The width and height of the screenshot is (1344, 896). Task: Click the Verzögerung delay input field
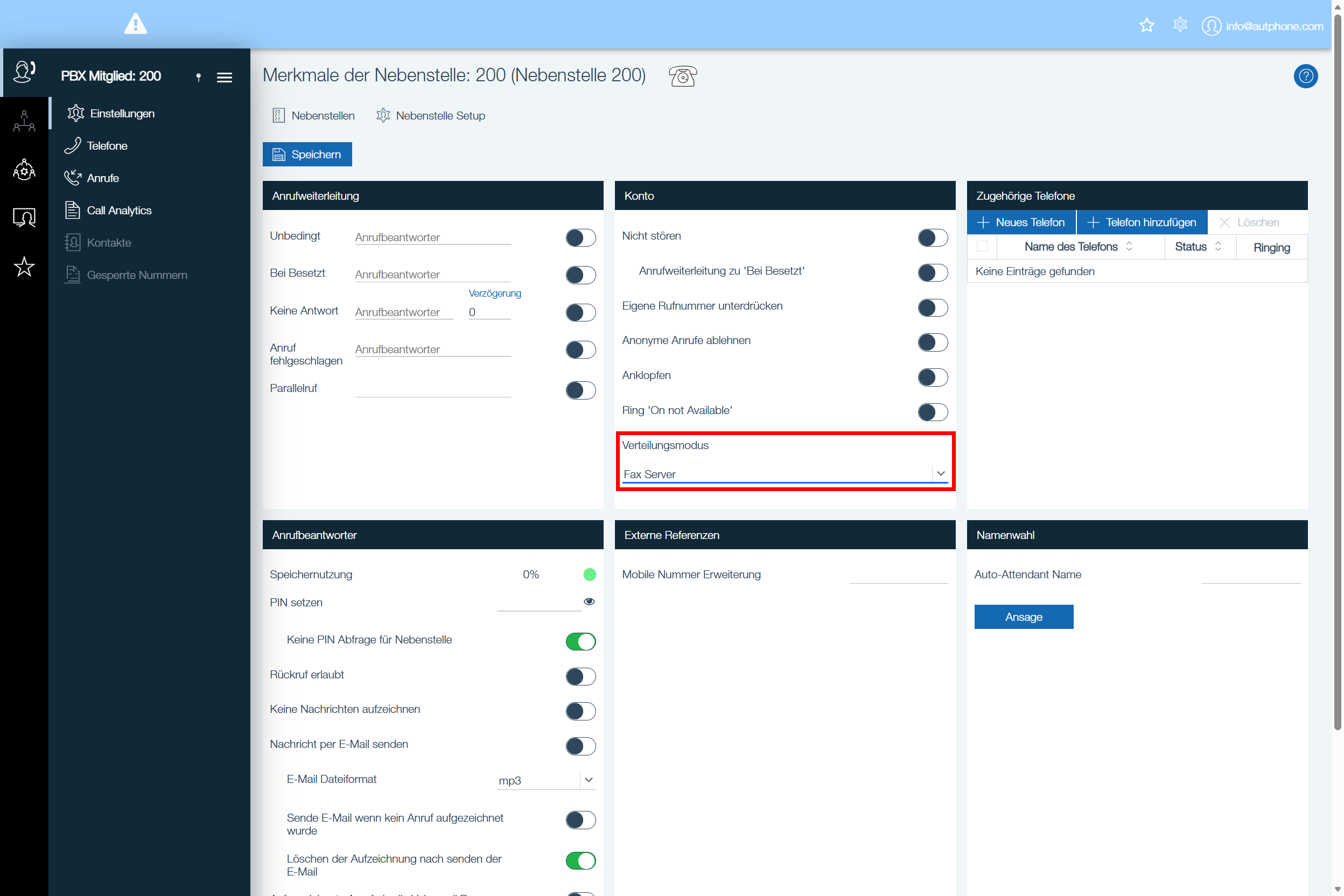point(488,312)
